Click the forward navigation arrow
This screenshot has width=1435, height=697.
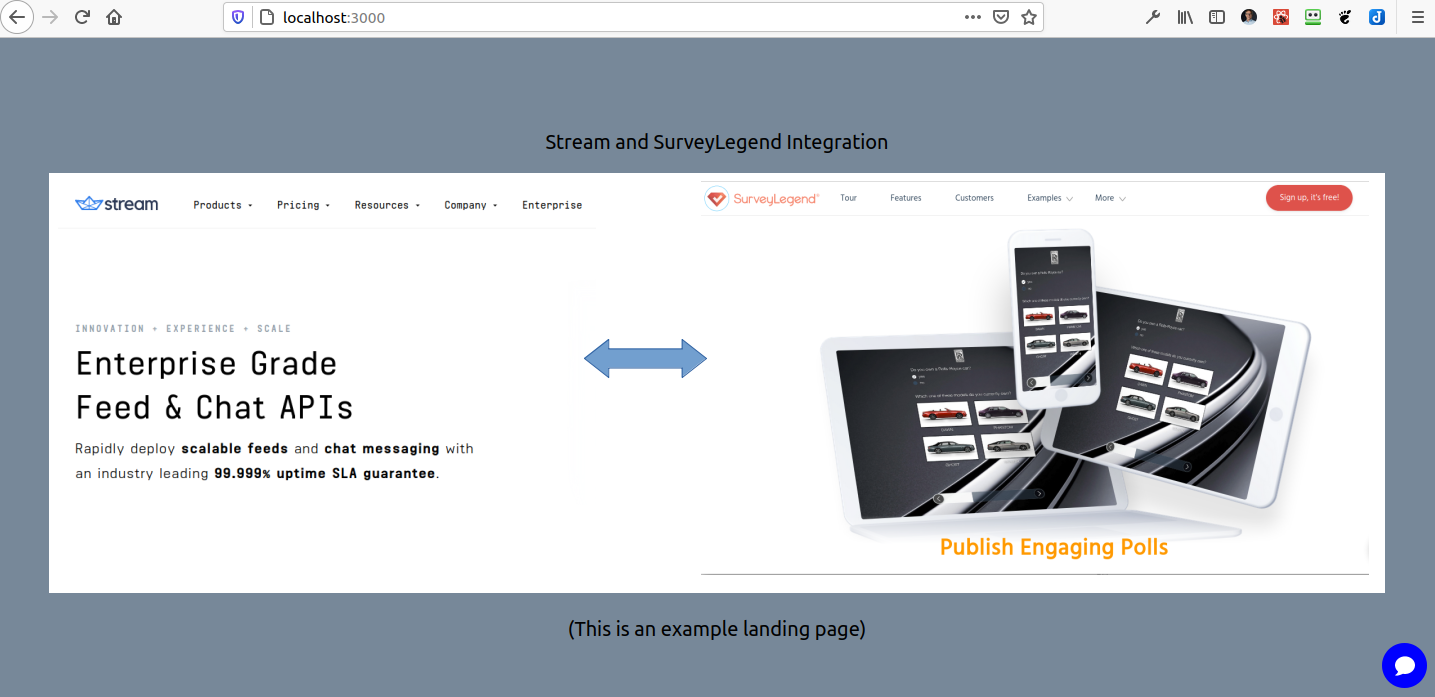click(x=51, y=17)
